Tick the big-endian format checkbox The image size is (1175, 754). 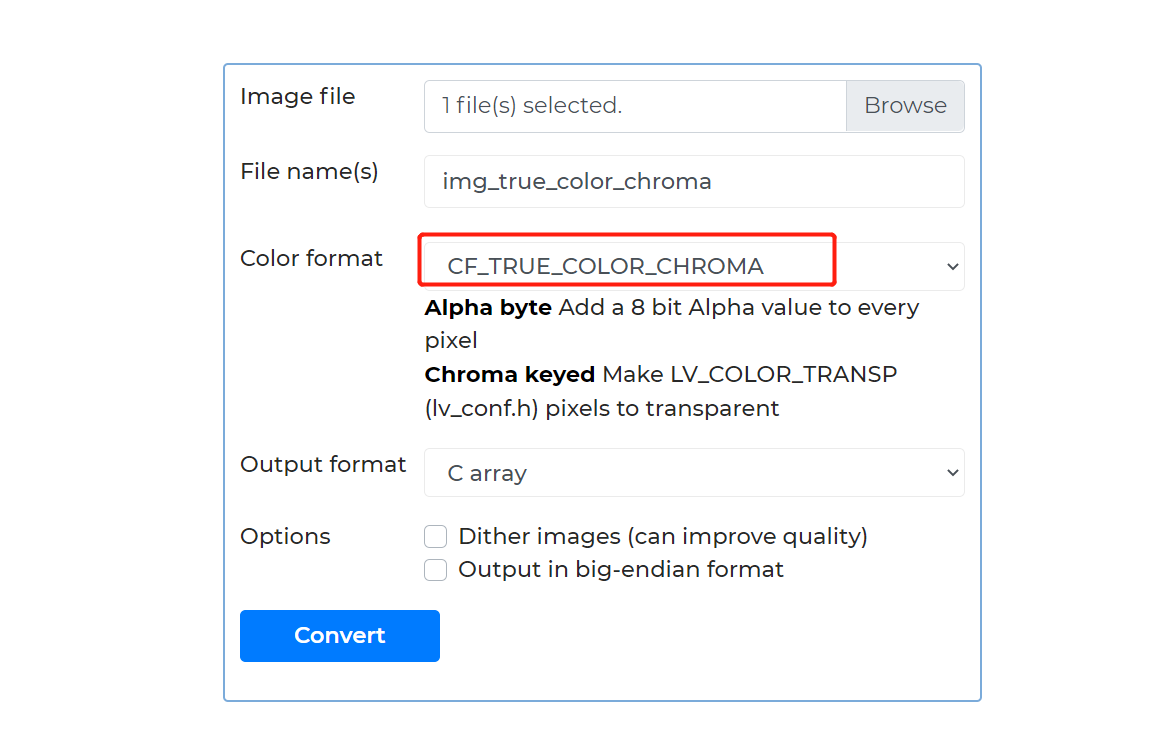[436, 570]
